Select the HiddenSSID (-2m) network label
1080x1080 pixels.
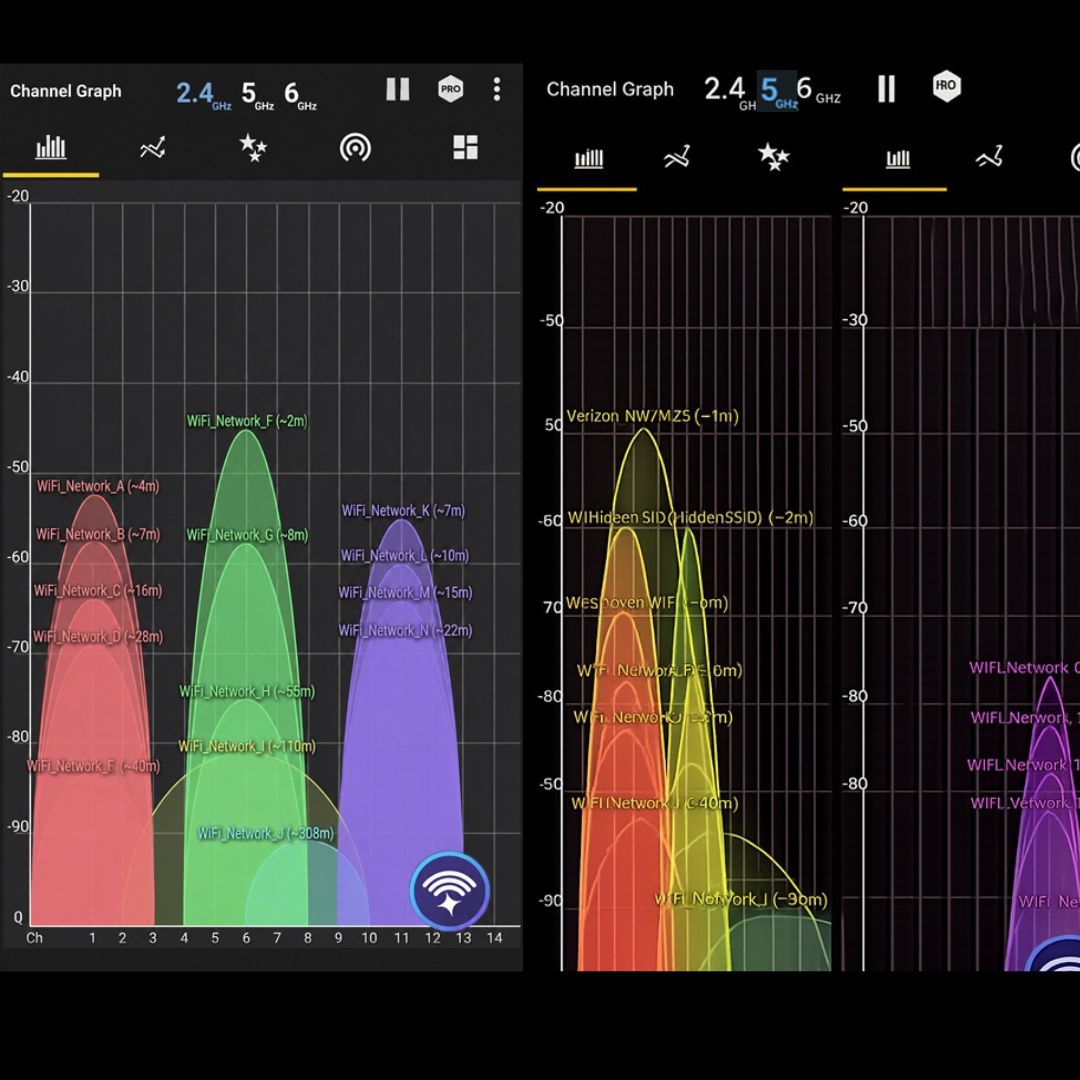click(x=690, y=518)
